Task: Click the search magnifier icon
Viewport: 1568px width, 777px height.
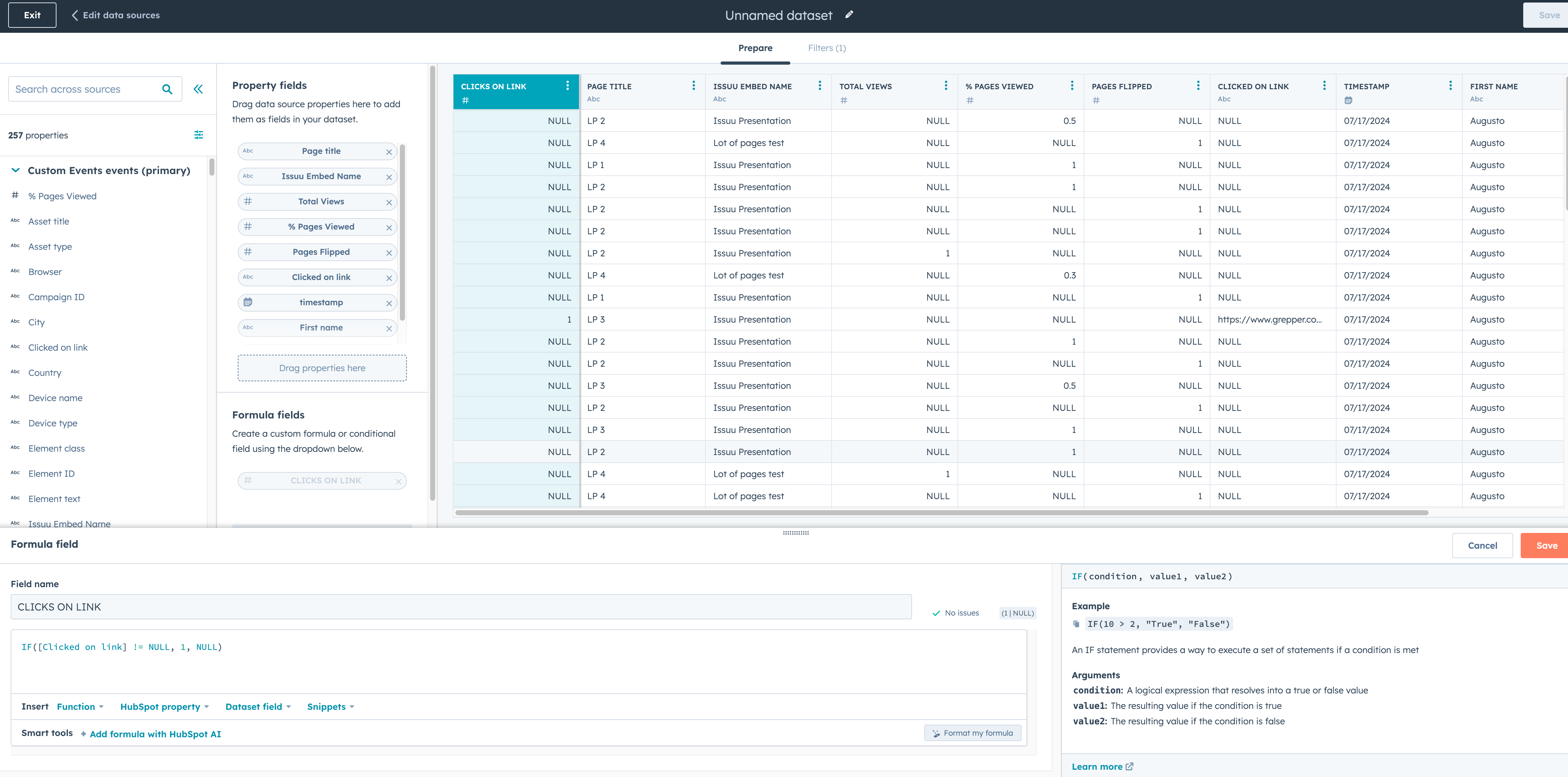Action: [167, 90]
